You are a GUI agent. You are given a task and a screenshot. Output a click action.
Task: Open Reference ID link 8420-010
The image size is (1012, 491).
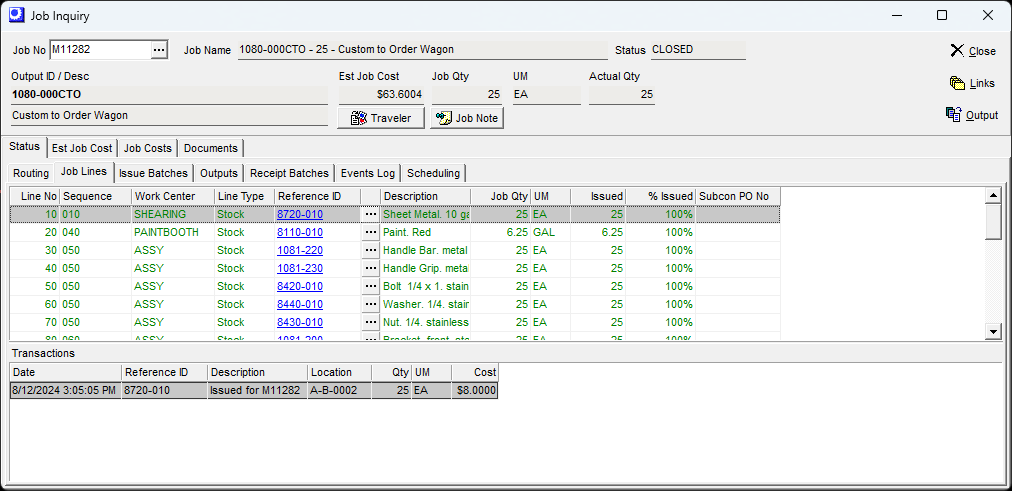click(x=300, y=286)
